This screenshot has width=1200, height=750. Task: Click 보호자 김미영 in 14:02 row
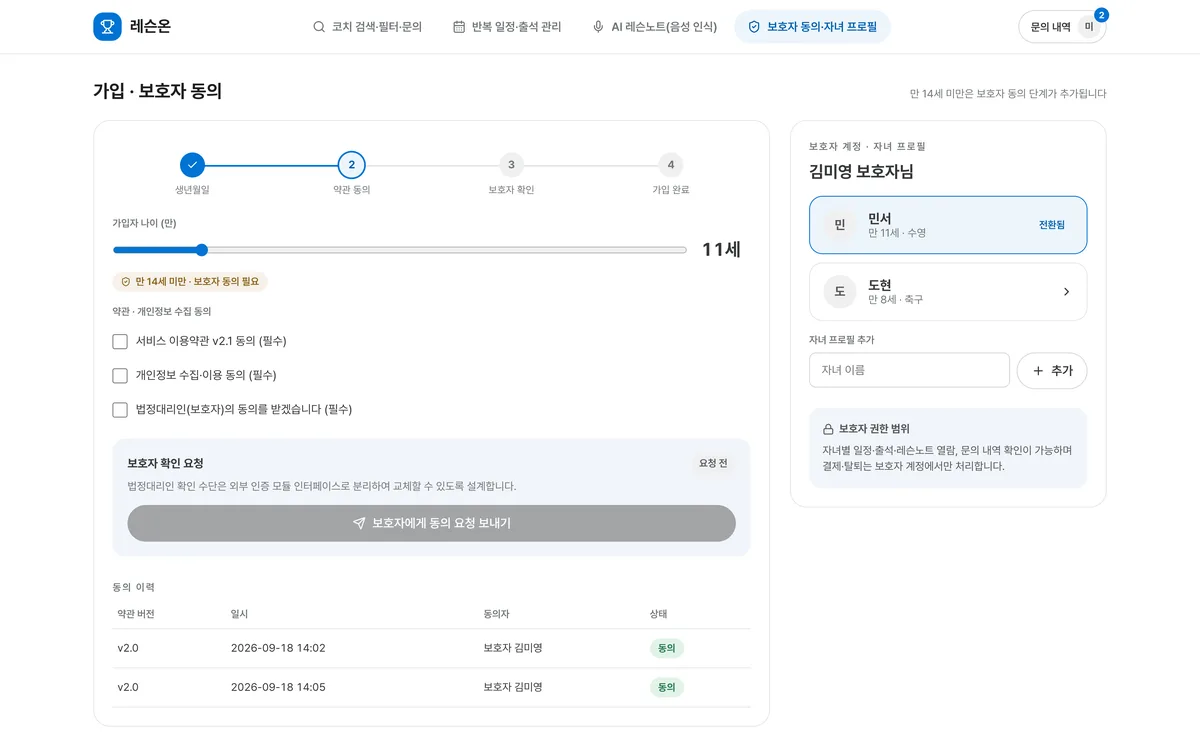[x=513, y=648]
